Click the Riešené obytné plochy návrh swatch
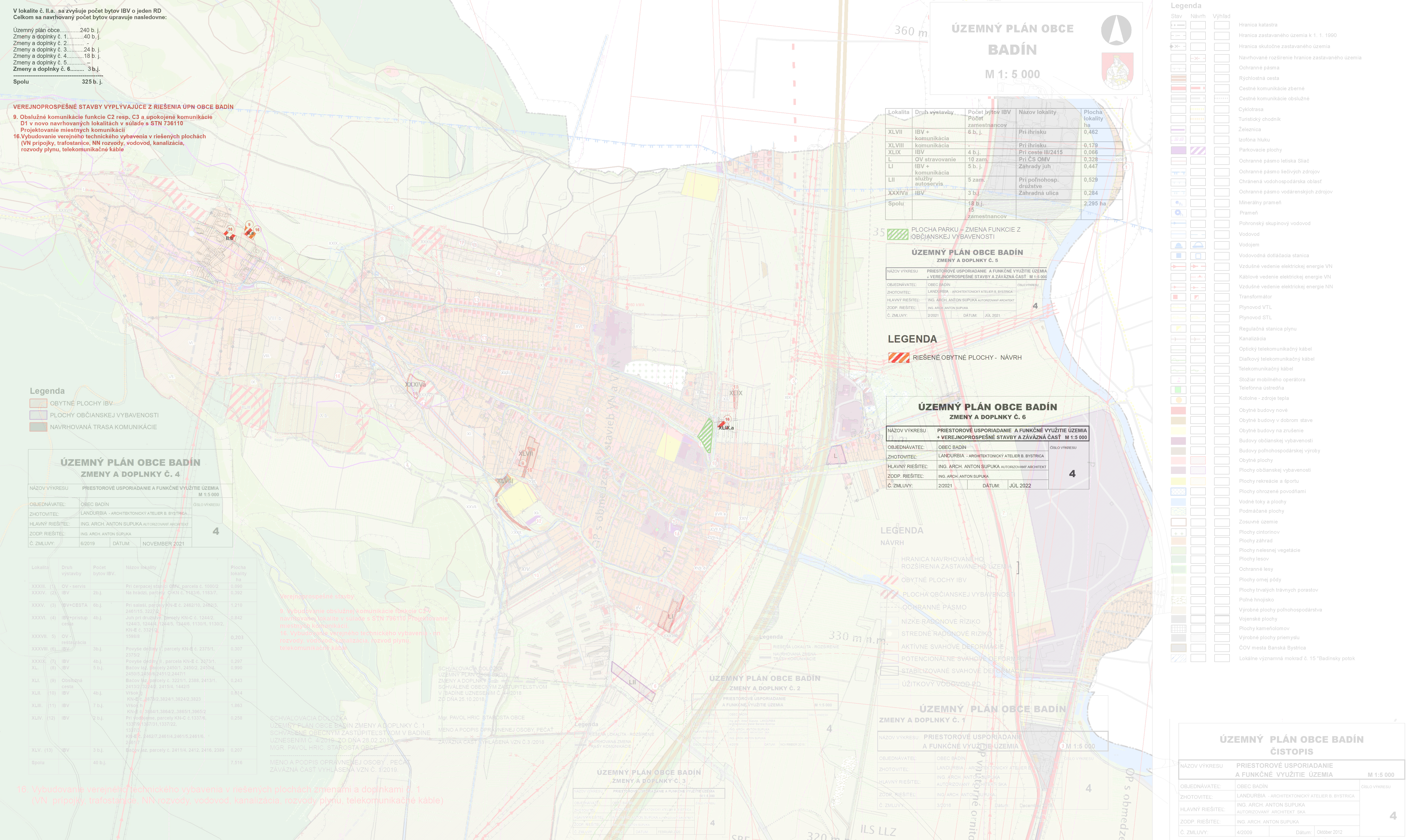The height and width of the screenshot is (840, 1413). [x=898, y=358]
